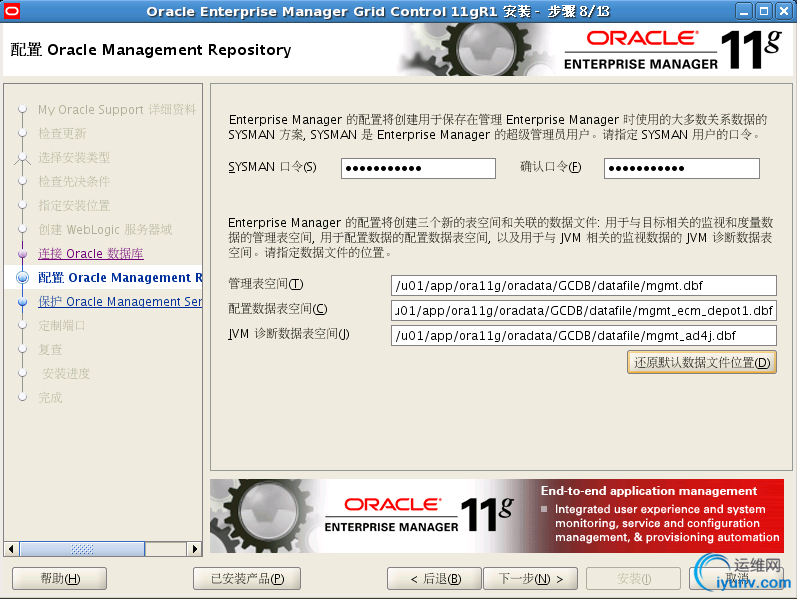Click the '选择安装类型' step text
Screen dimensions: 797x599
74,158
